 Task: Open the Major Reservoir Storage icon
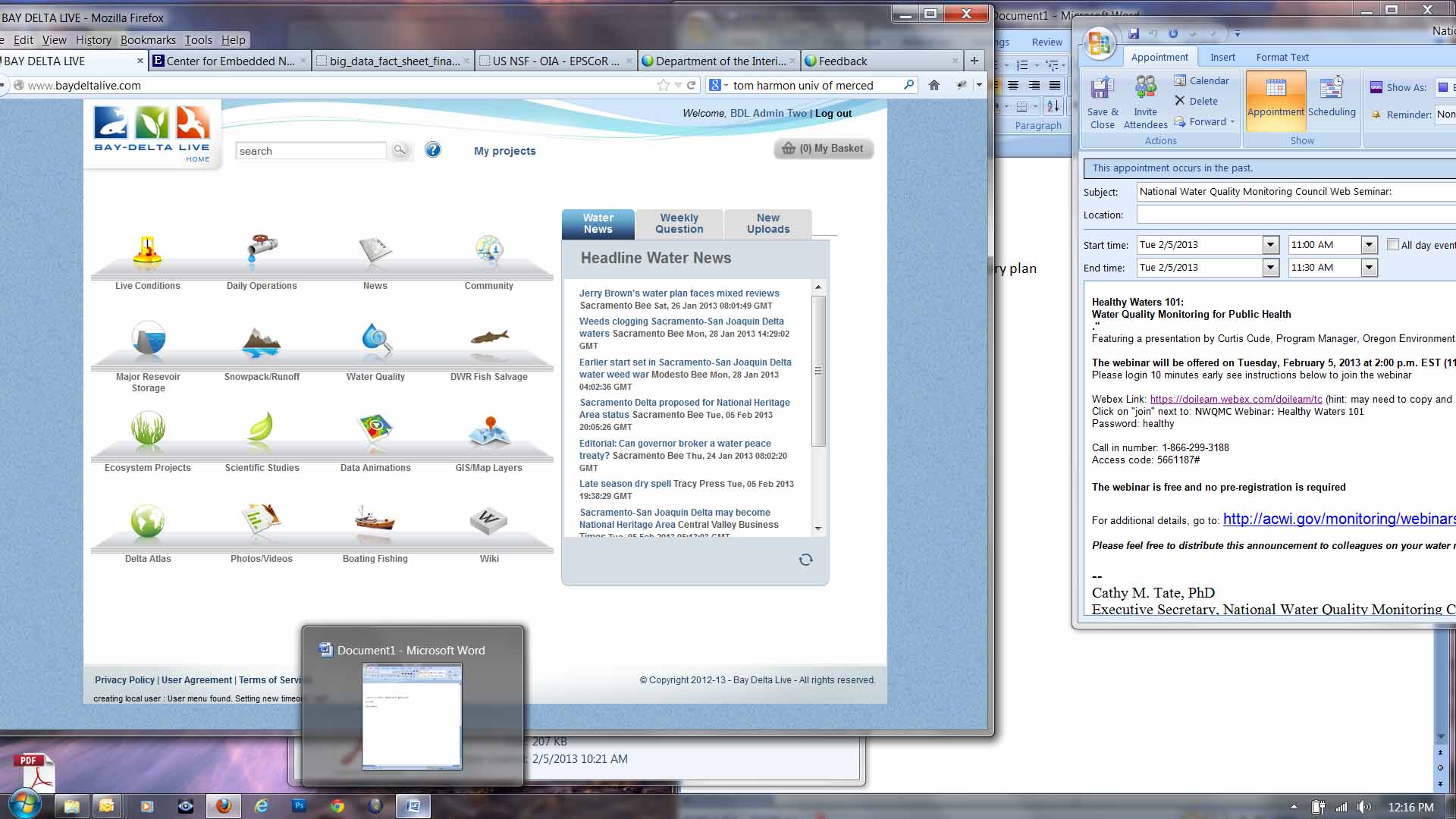click(x=148, y=338)
